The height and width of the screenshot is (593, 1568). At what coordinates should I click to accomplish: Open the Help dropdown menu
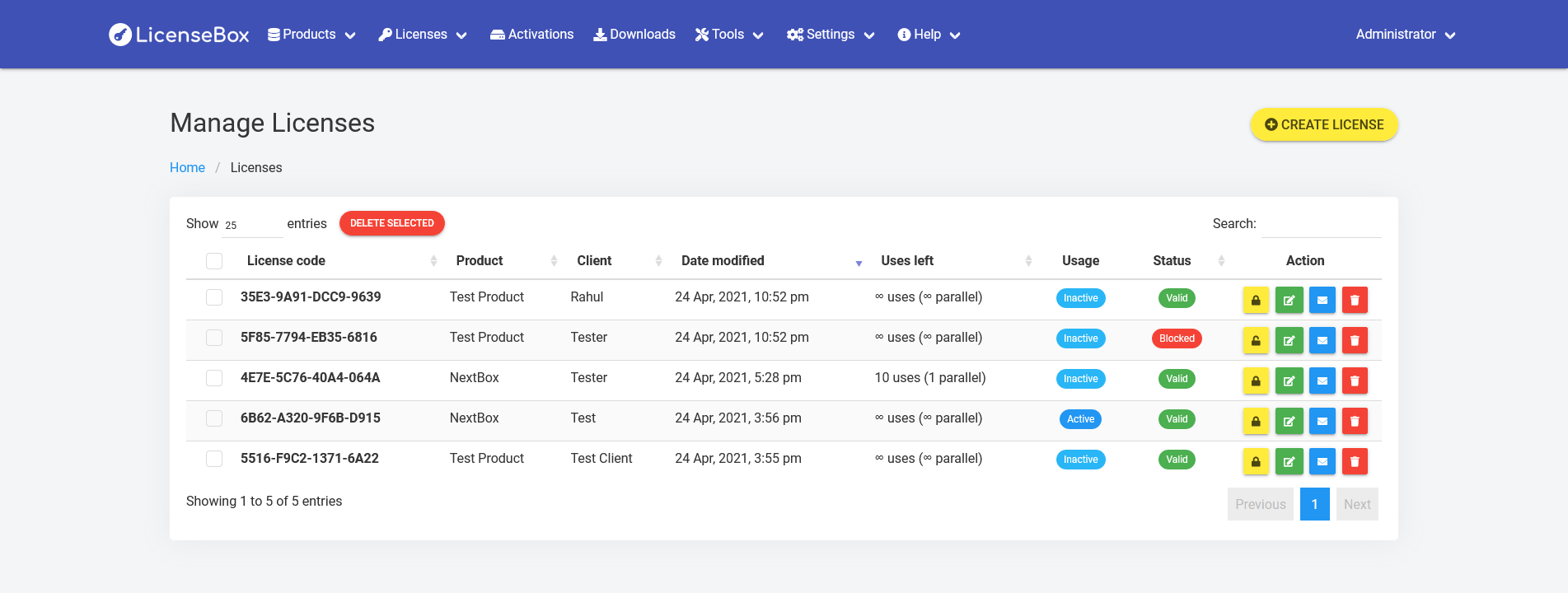coord(929,35)
